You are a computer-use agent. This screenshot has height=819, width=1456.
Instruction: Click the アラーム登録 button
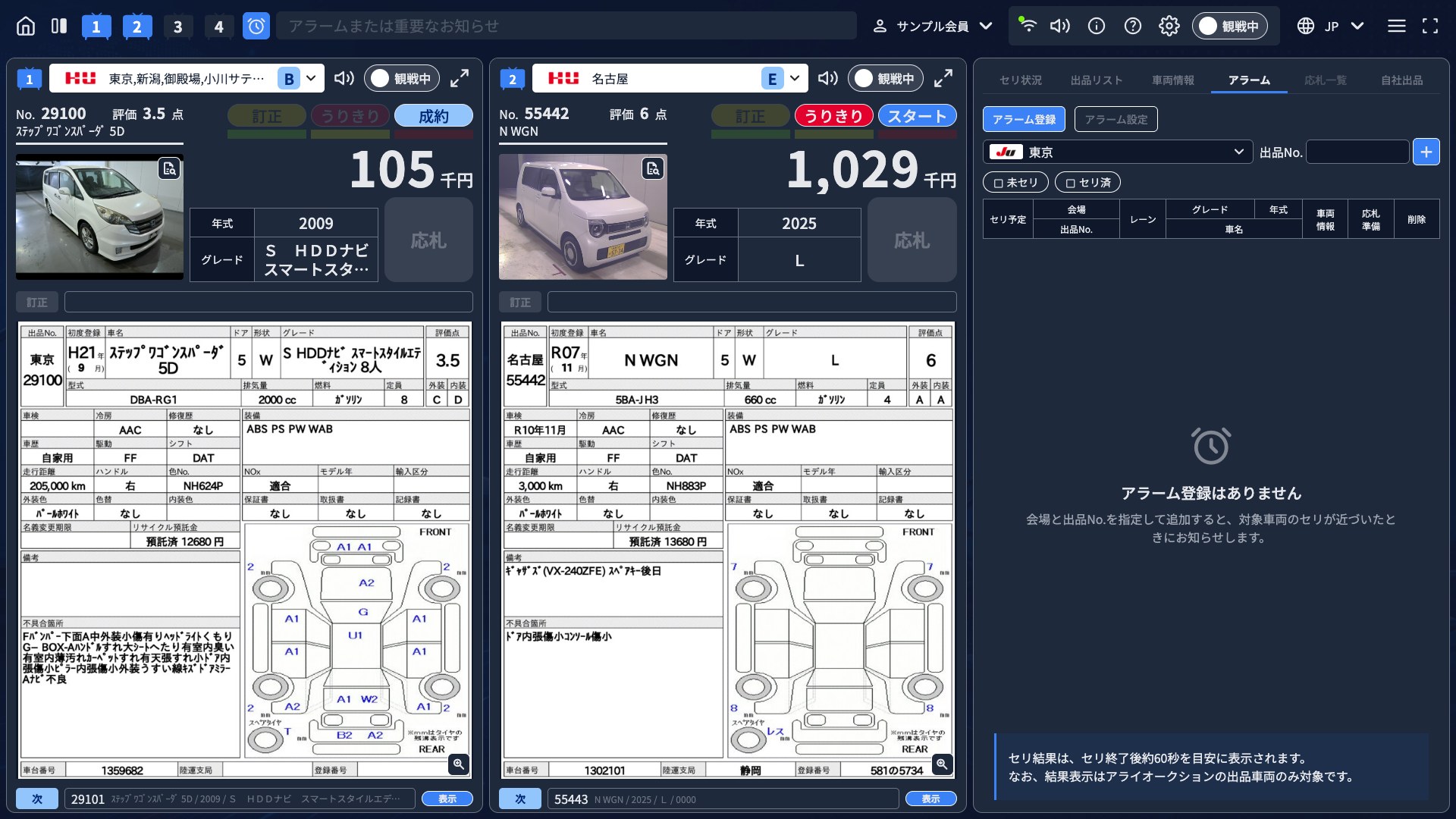[x=1024, y=119]
